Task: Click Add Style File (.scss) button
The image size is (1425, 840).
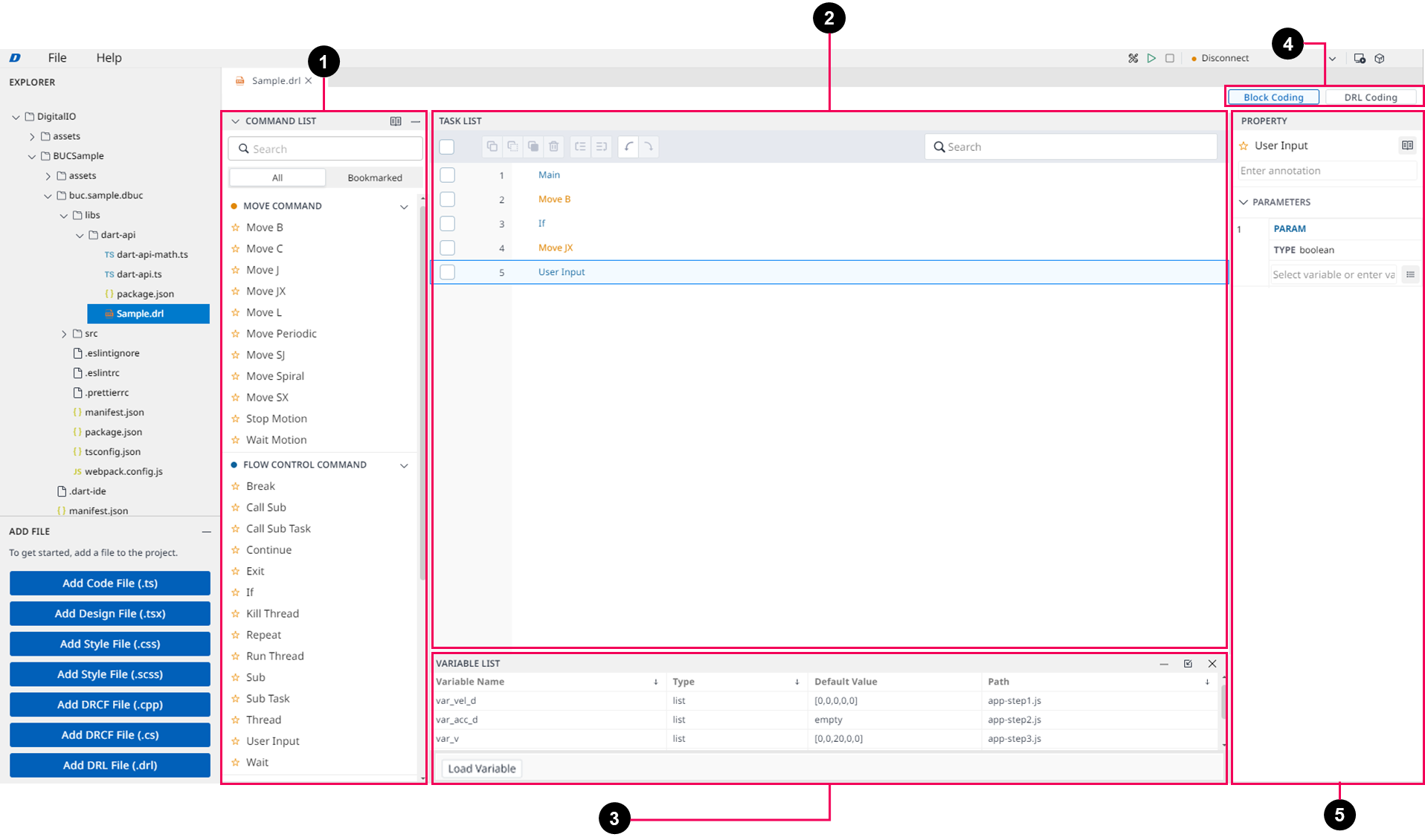Action: coord(110,674)
